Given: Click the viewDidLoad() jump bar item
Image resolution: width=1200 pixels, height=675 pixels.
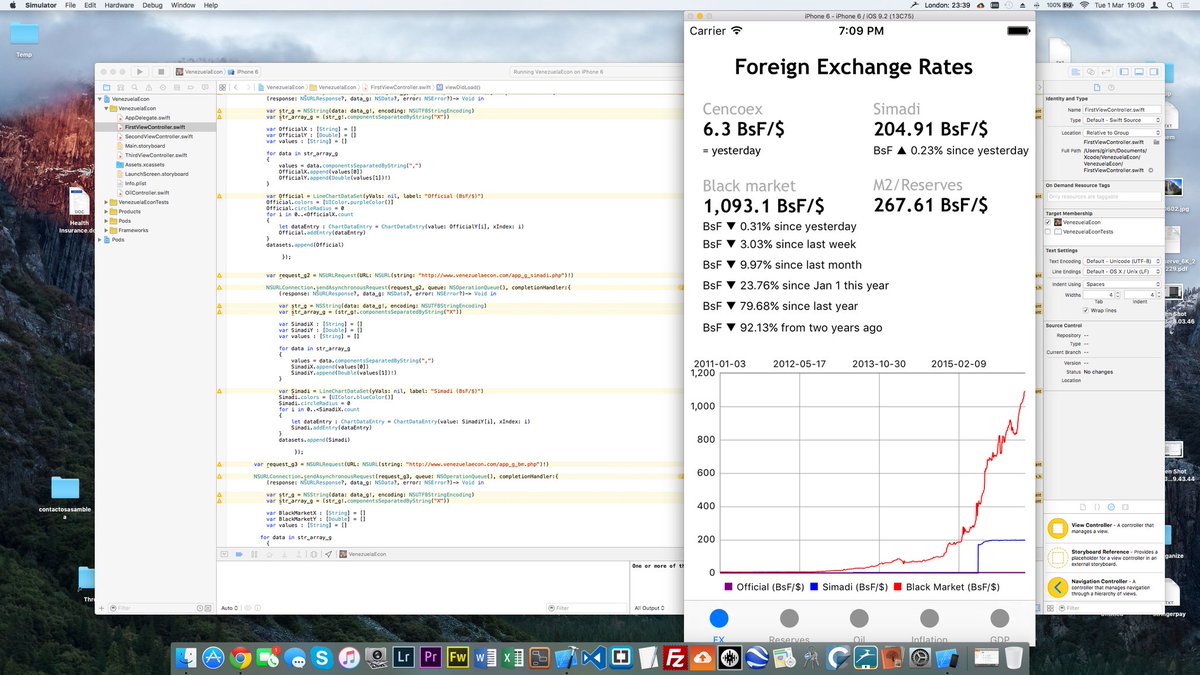Looking at the screenshot, I should 457,88.
